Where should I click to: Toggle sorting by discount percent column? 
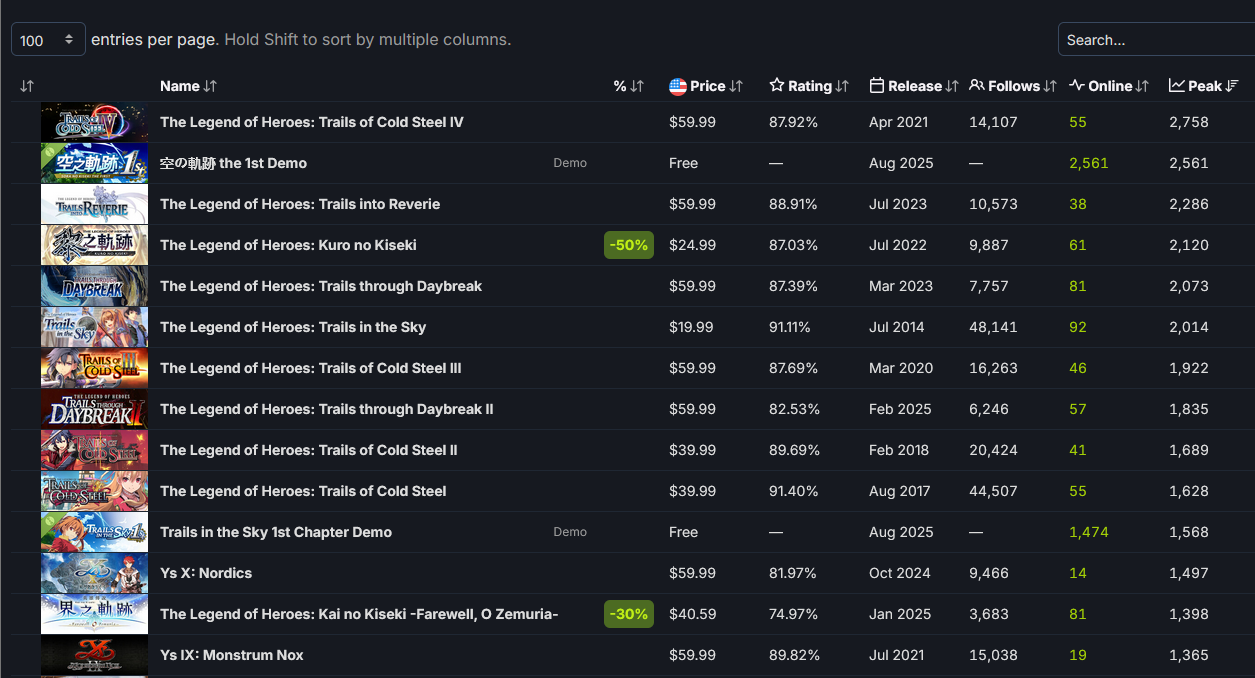tap(637, 86)
